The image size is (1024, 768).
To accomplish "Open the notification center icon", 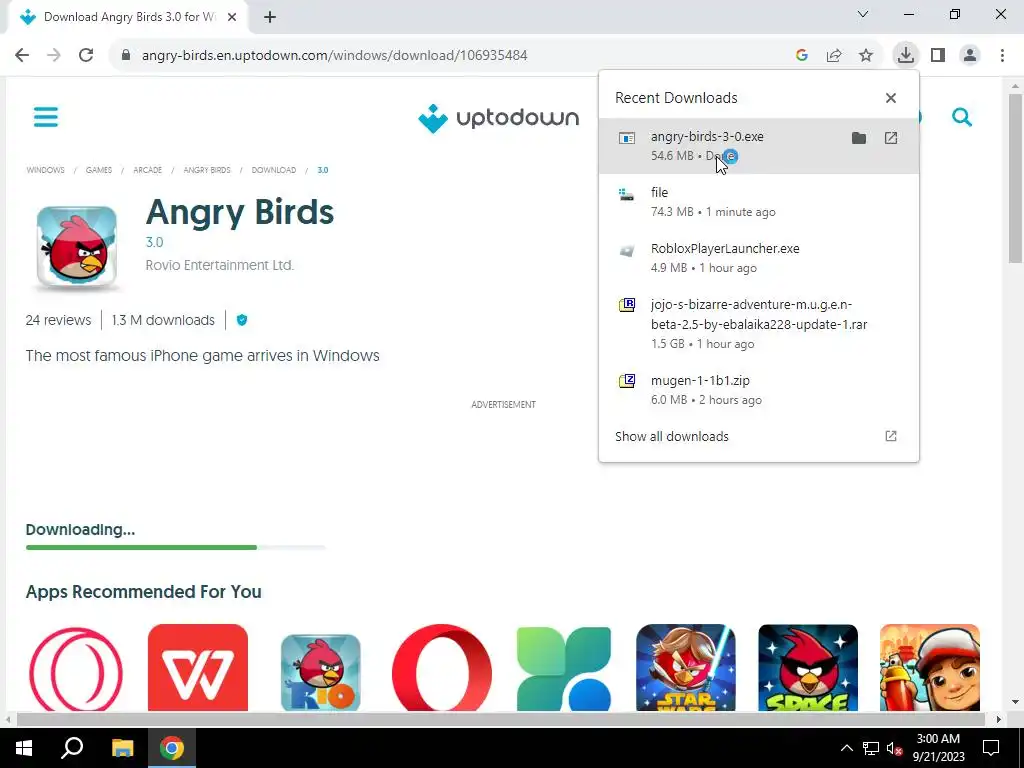I will 991,748.
